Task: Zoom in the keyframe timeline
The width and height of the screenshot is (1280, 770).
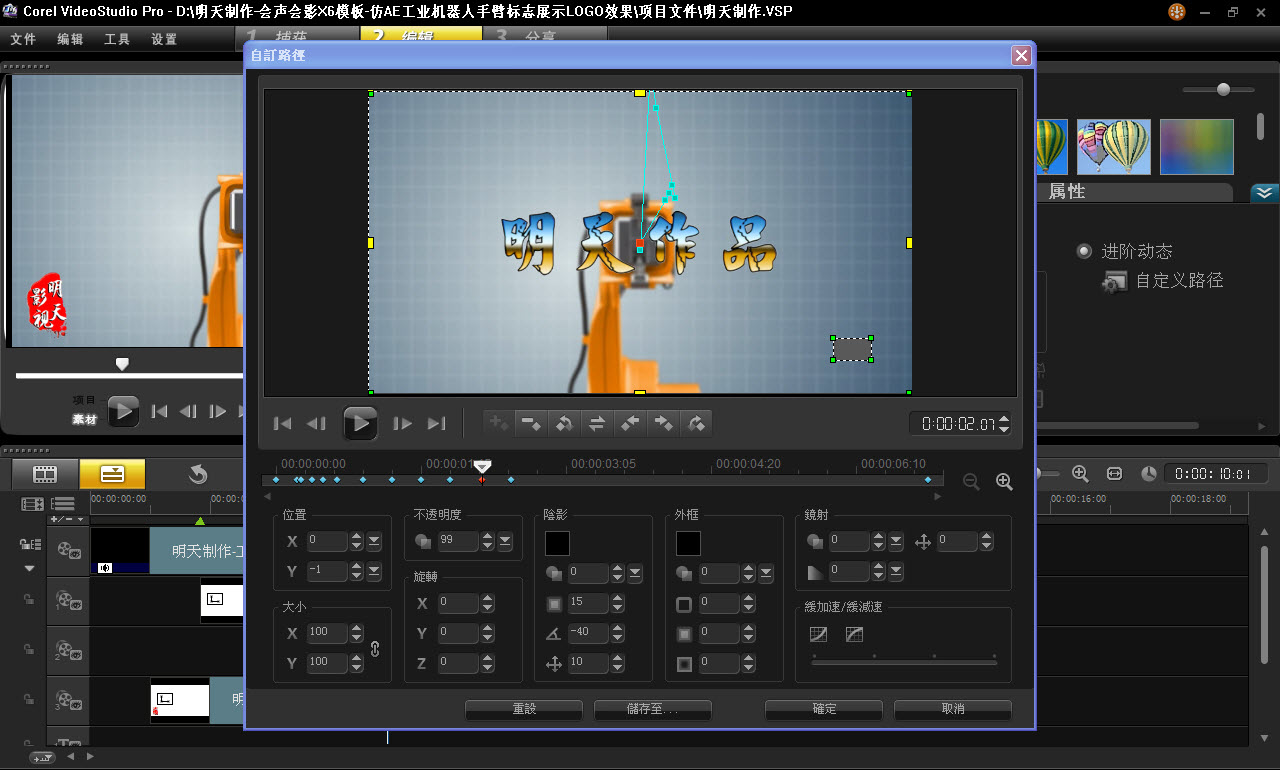Action: tap(1004, 481)
